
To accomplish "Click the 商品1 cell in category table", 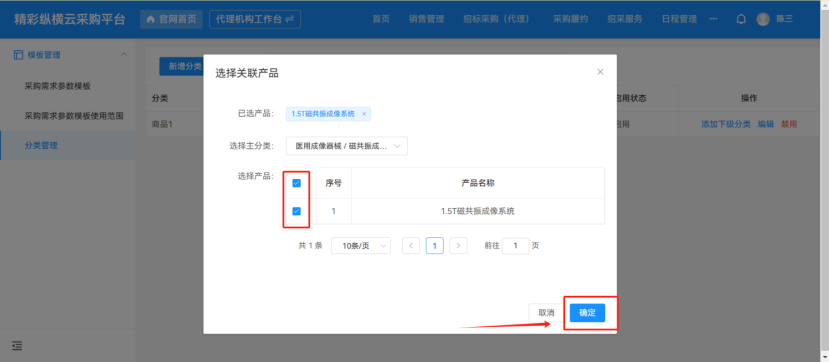I will (162, 124).
